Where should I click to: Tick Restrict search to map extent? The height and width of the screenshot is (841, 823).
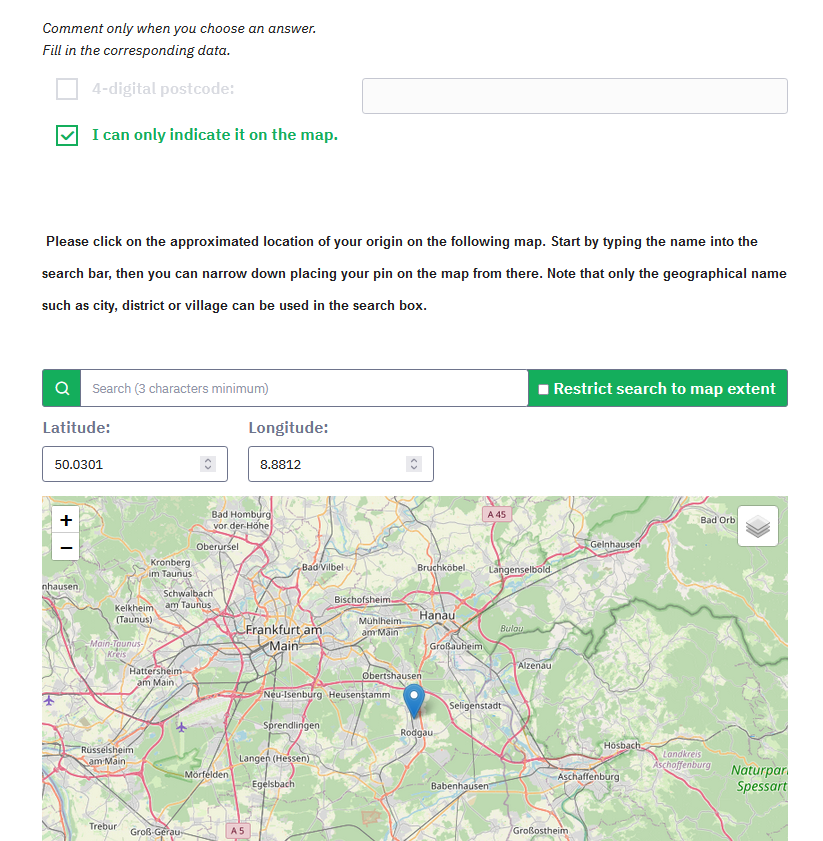click(x=543, y=389)
